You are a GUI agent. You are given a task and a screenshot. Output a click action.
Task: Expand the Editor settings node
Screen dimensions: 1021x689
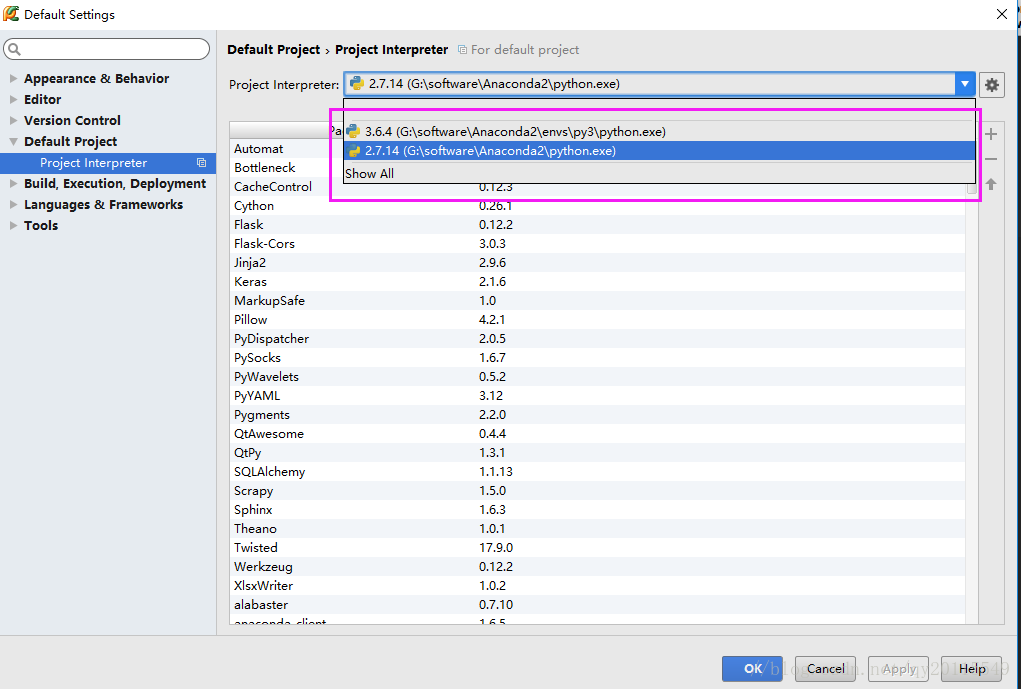coord(13,100)
